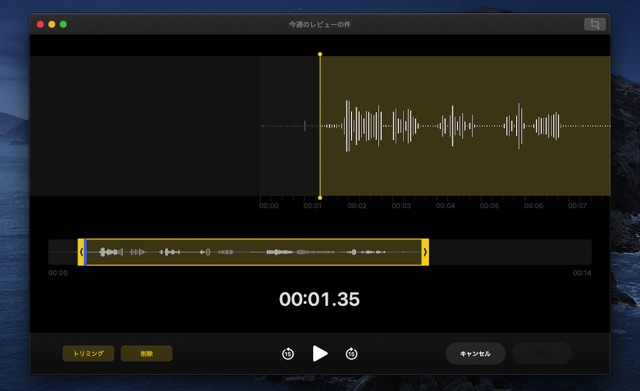Image resolution: width=640 pixels, height=391 pixels.
Task: Click the 00:07 mark on the time ruler
Action: point(578,206)
